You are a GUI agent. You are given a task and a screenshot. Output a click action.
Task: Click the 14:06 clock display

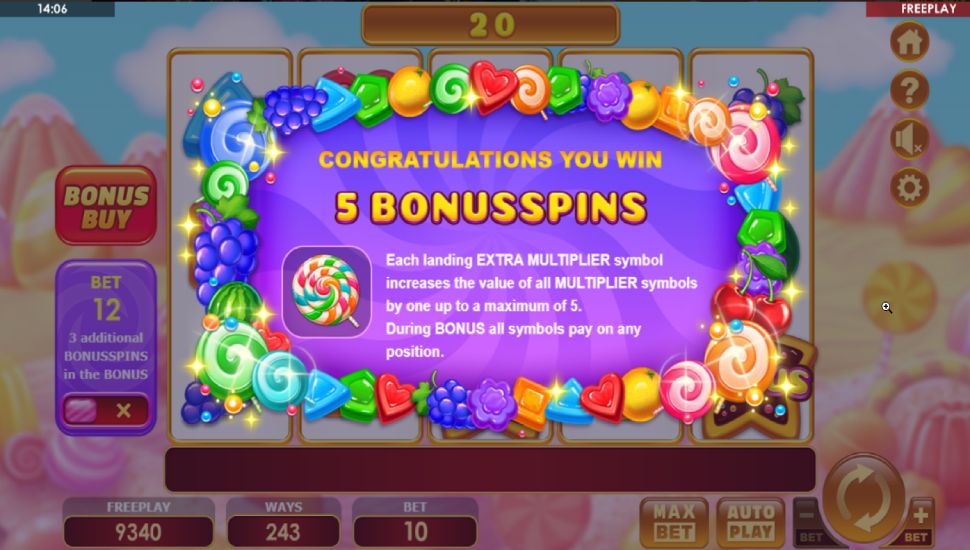53,9
